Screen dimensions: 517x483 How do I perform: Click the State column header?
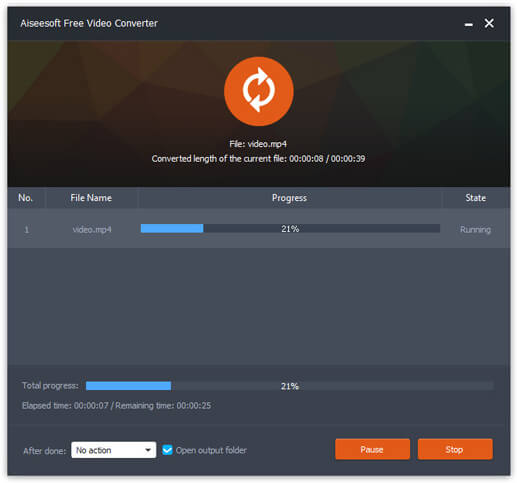(475, 198)
